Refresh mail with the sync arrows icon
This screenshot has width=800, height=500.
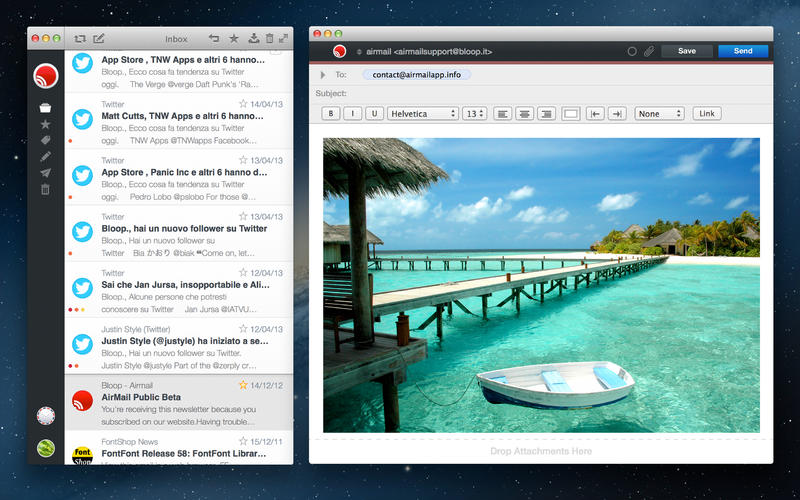click(x=80, y=39)
